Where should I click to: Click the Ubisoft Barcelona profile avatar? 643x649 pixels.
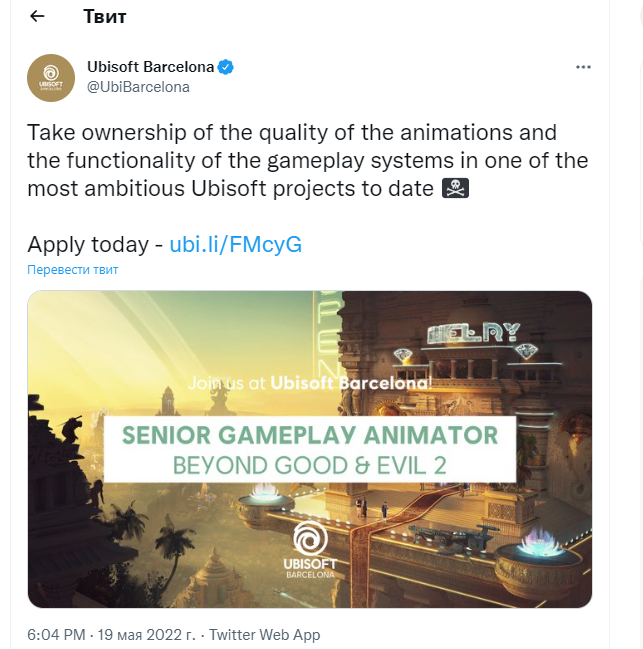(x=51, y=79)
